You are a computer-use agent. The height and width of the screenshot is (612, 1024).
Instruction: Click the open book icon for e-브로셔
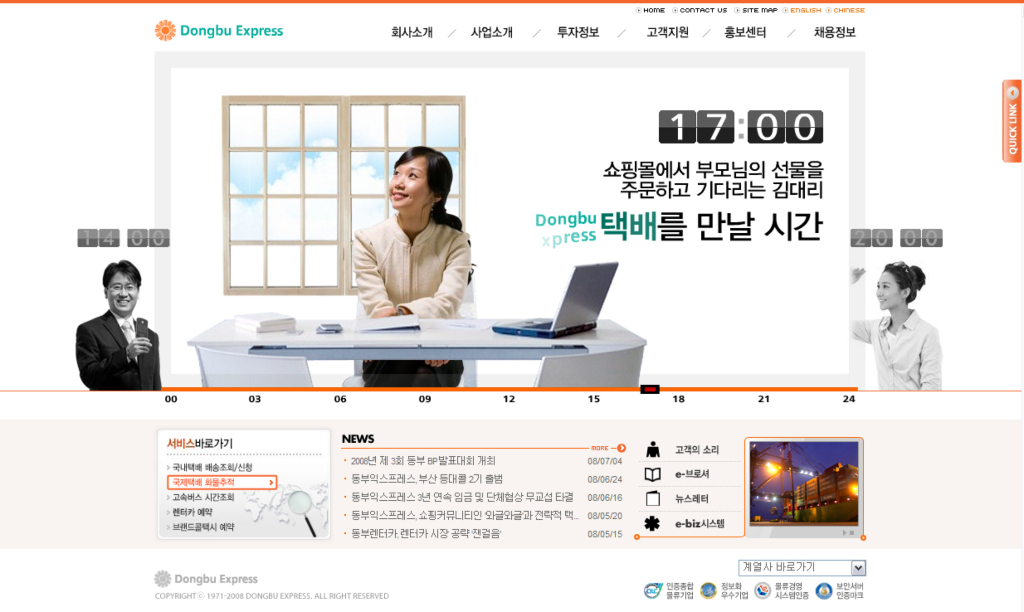pyautogui.click(x=652, y=474)
